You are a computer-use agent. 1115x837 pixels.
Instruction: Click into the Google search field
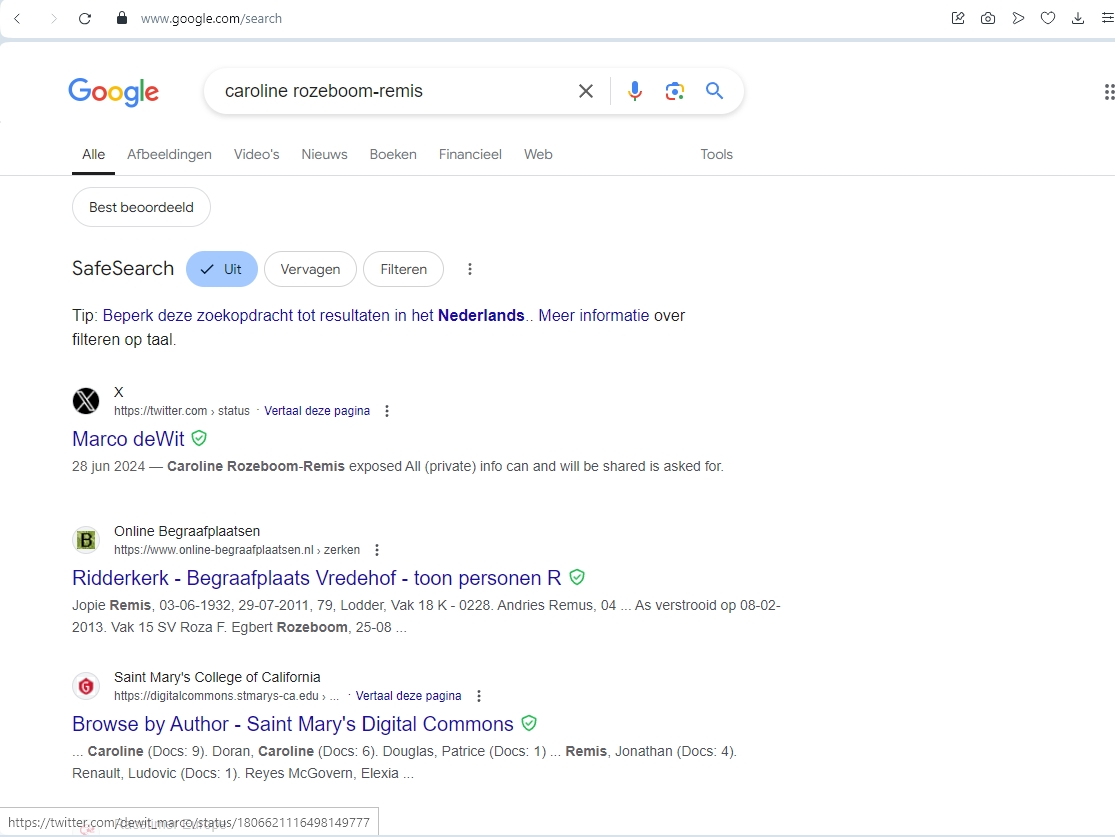[x=390, y=91]
